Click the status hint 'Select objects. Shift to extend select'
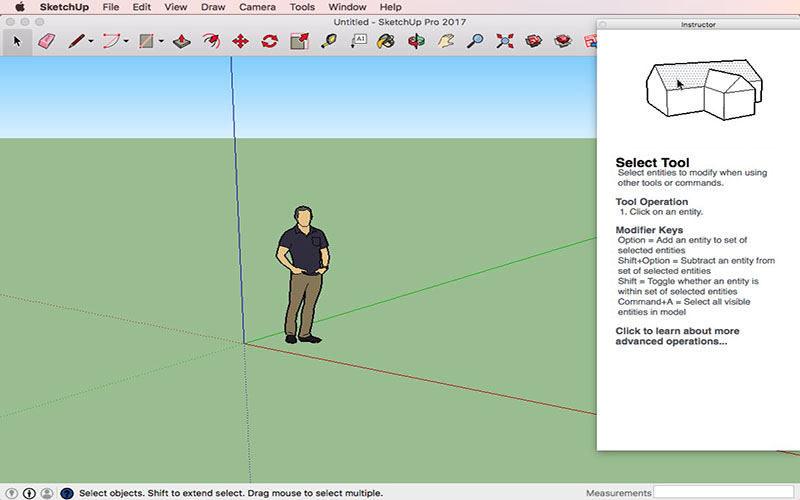 (x=231, y=493)
